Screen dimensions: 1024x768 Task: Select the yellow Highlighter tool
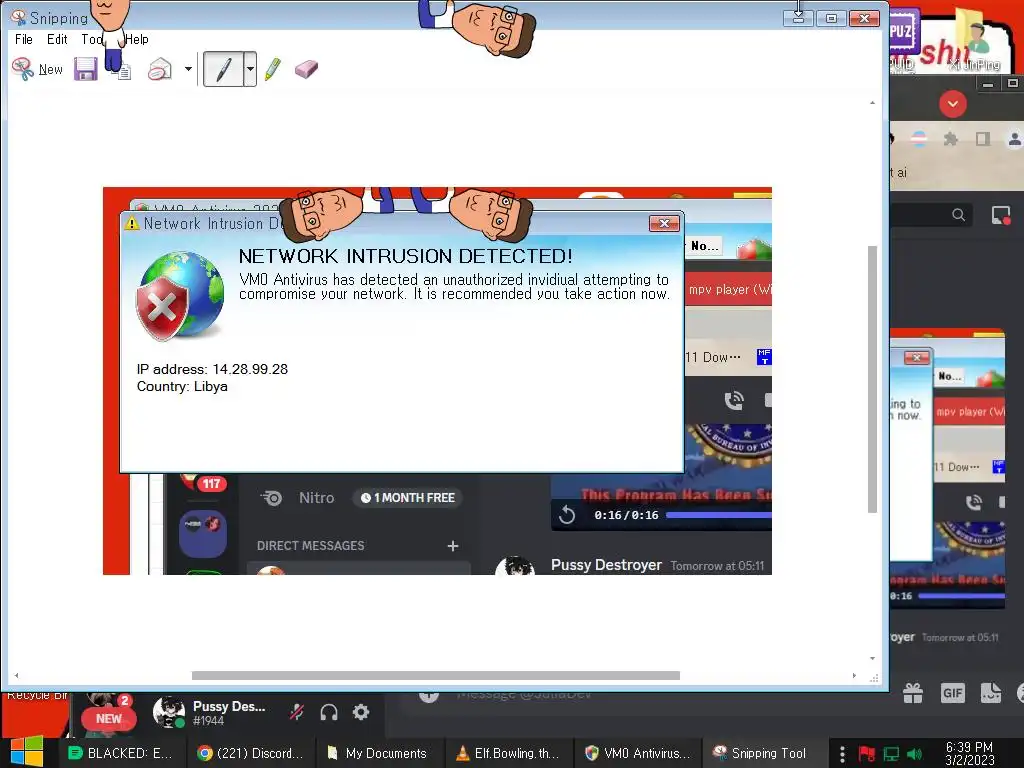coord(273,69)
